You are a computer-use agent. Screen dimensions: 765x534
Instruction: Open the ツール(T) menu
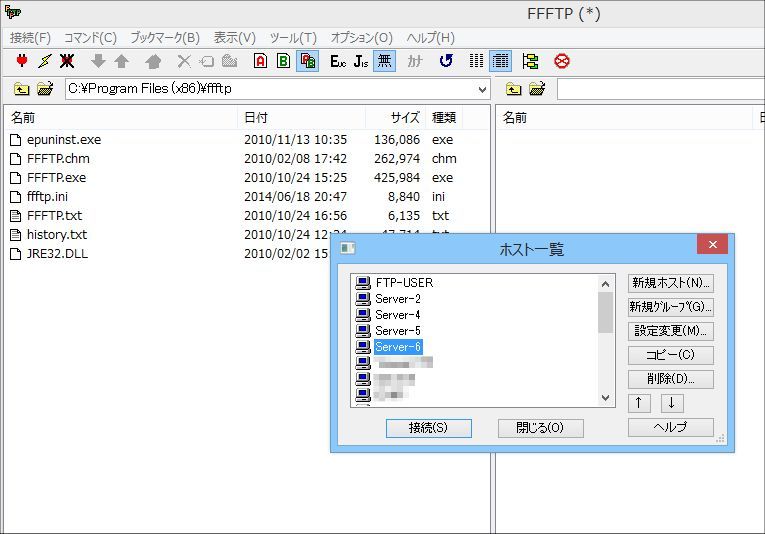[293, 38]
